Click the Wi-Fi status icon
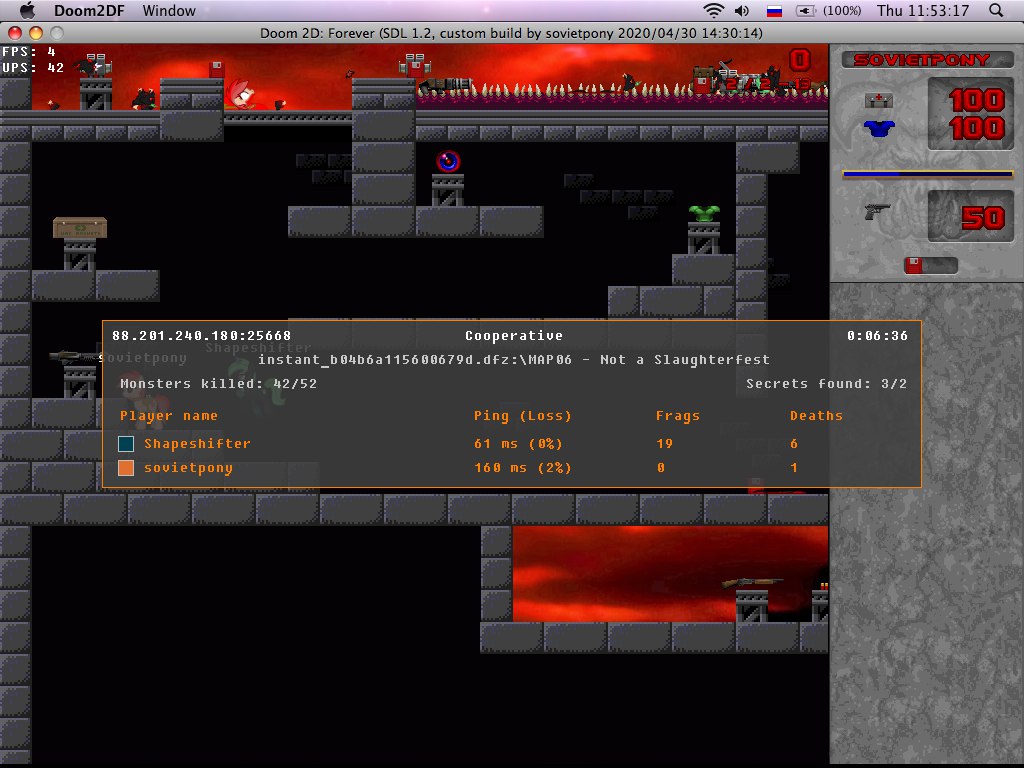Viewport: 1024px width, 768px height. tap(713, 10)
